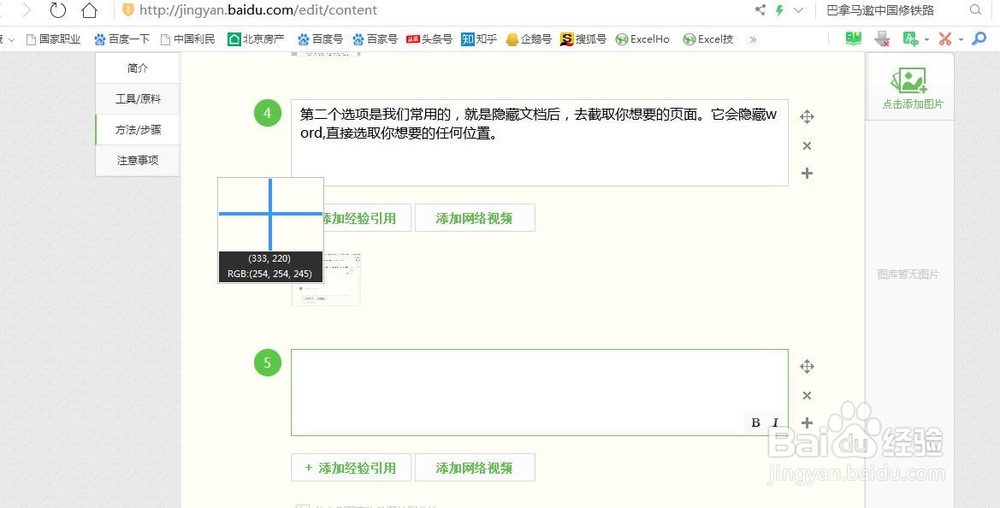Screen dimensions: 1000x508
Task: Click the blue magnifier toolbar icon
Action: tap(978, 39)
